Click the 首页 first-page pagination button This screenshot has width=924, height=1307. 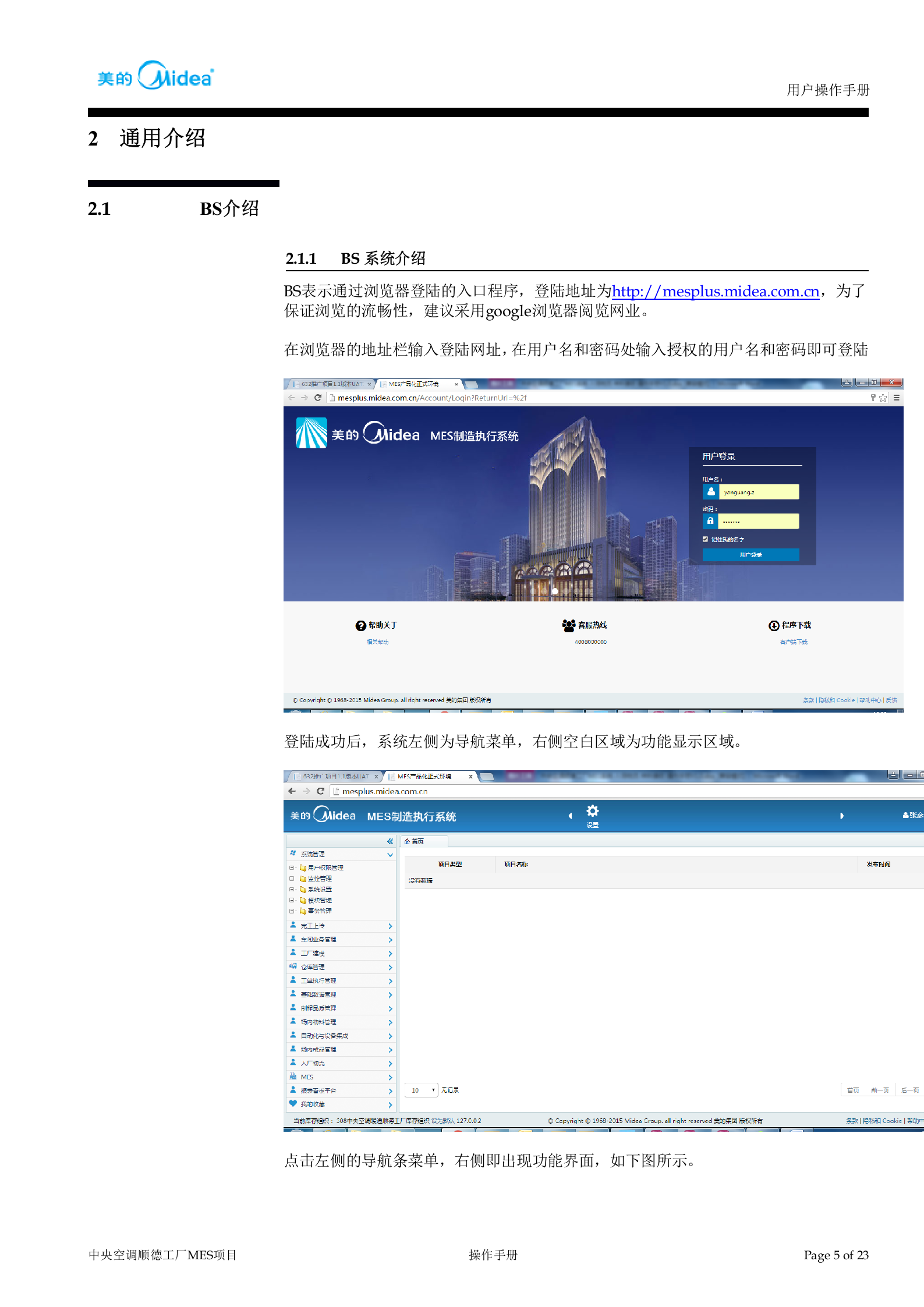pos(853,1090)
